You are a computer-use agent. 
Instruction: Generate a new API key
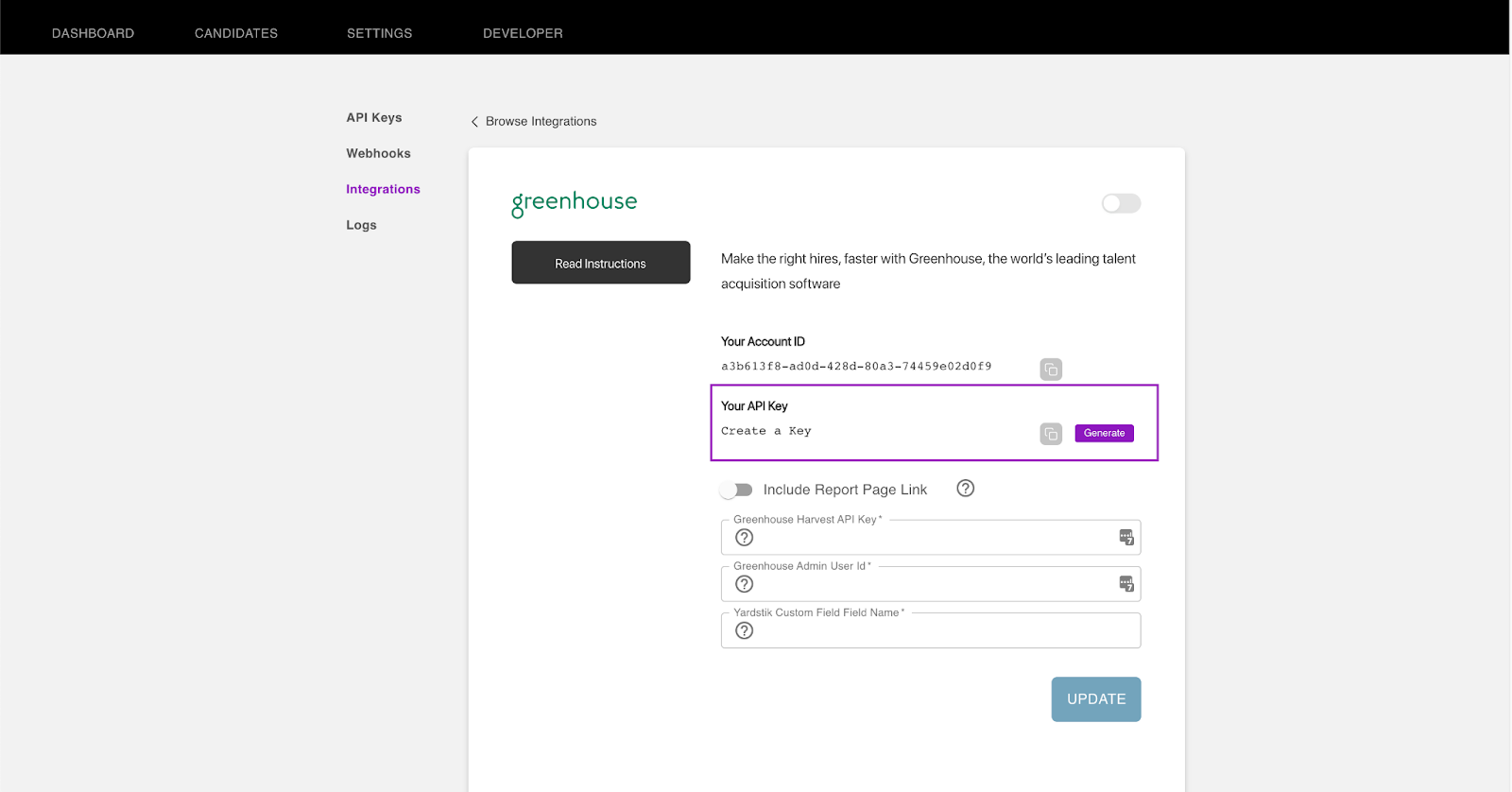[x=1104, y=433]
